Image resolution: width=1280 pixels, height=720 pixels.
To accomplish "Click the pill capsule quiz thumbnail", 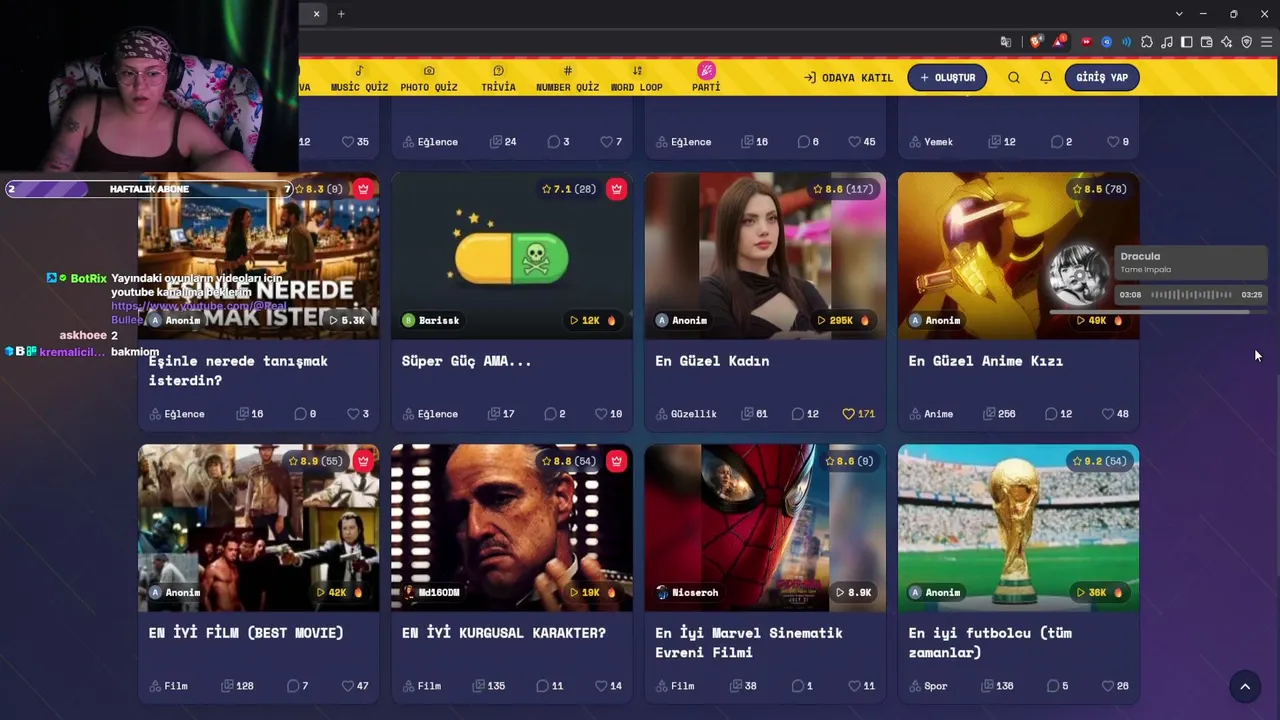I will pyautogui.click(x=512, y=256).
